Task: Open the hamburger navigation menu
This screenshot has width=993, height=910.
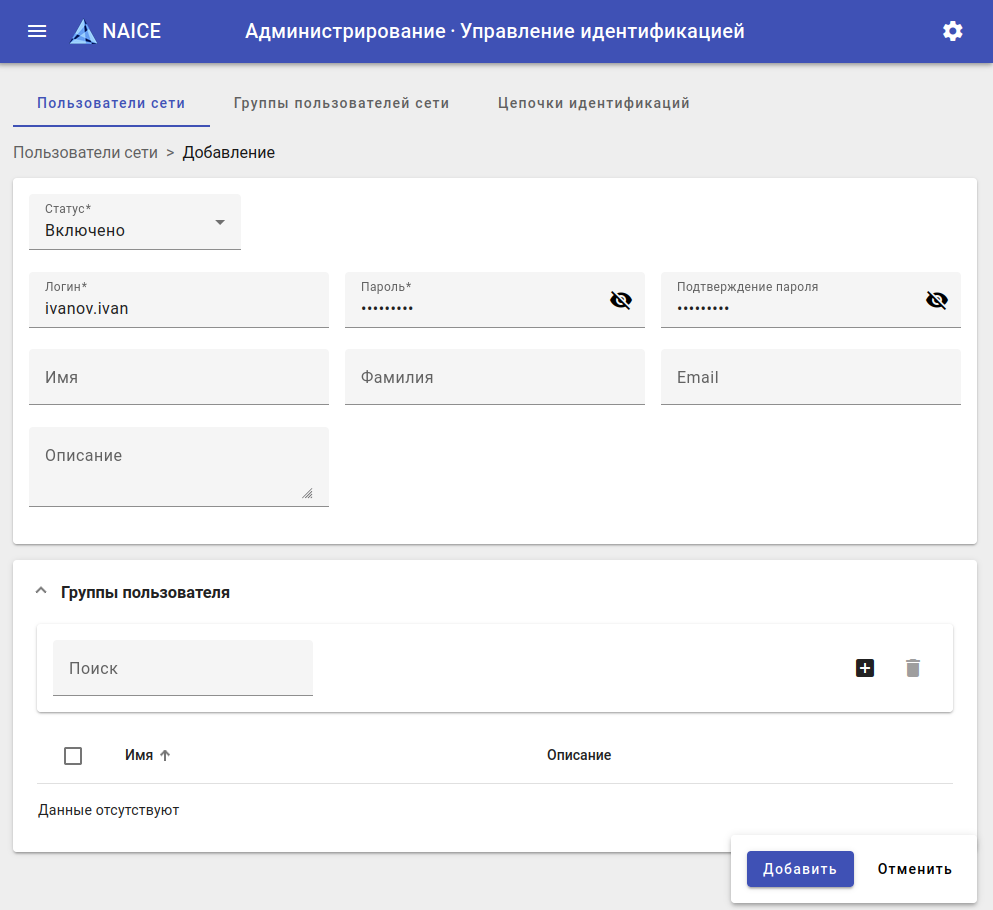Action: pyautogui.click(x=37, y=31)
